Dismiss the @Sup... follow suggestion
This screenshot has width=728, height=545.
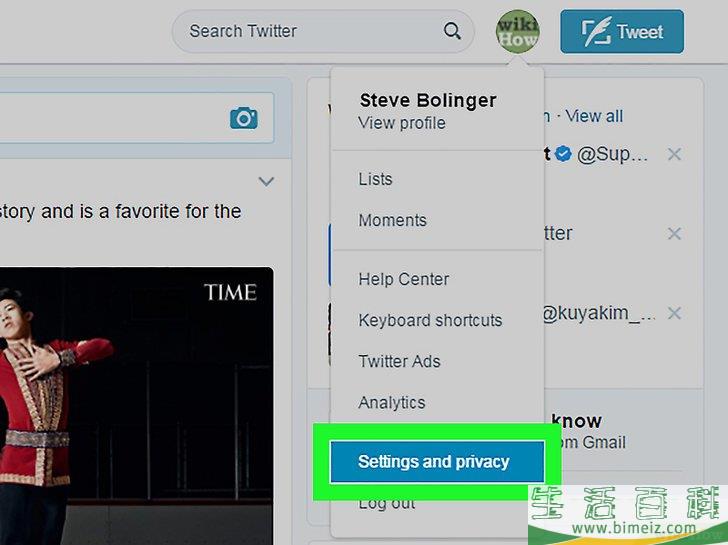coord(674,154)
